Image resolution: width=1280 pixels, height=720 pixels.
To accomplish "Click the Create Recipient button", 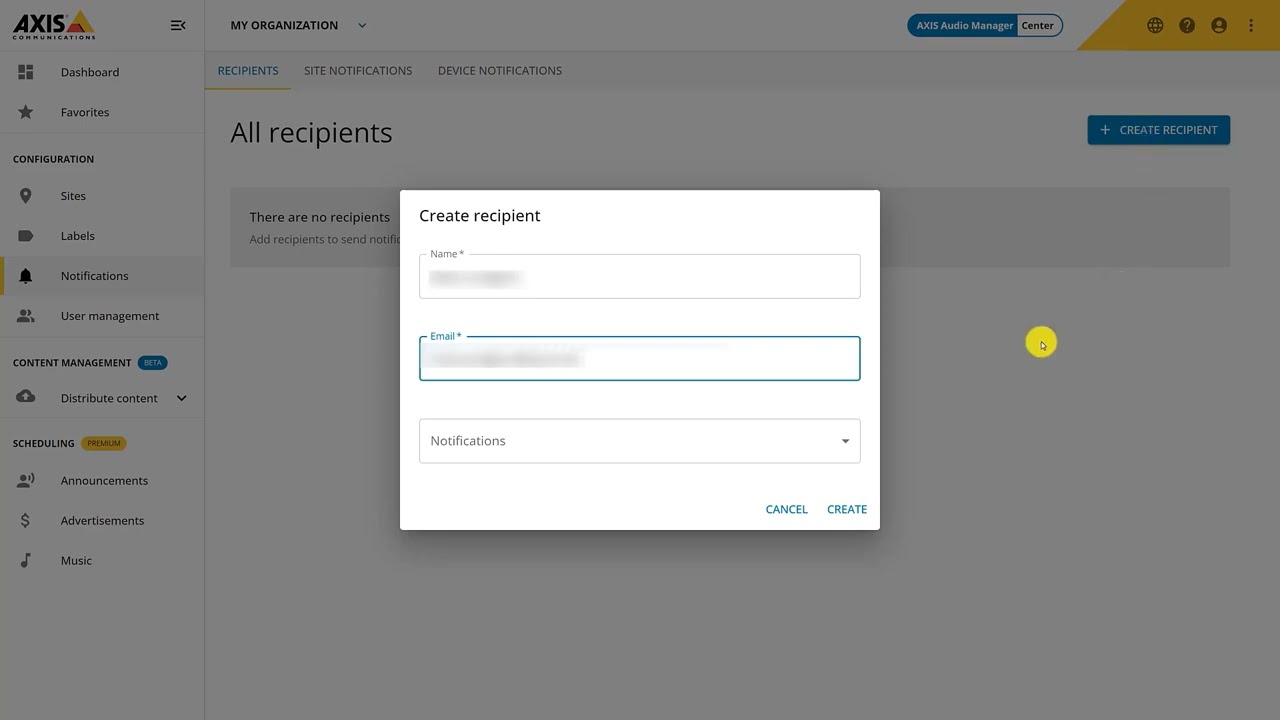I will pyautogui.click(x=1159, y=130).
